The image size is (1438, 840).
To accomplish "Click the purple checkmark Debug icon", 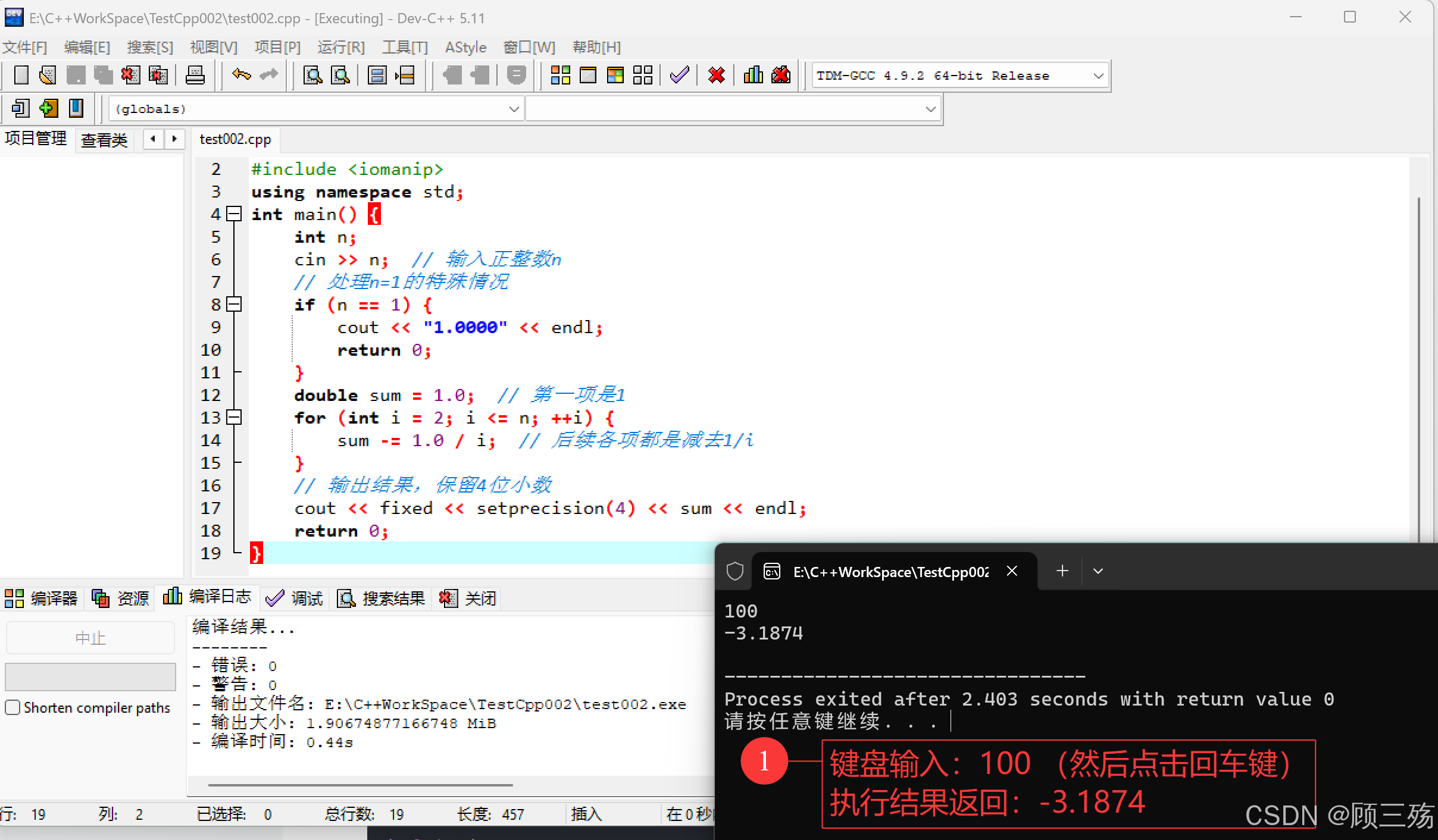I will [679, 75].
